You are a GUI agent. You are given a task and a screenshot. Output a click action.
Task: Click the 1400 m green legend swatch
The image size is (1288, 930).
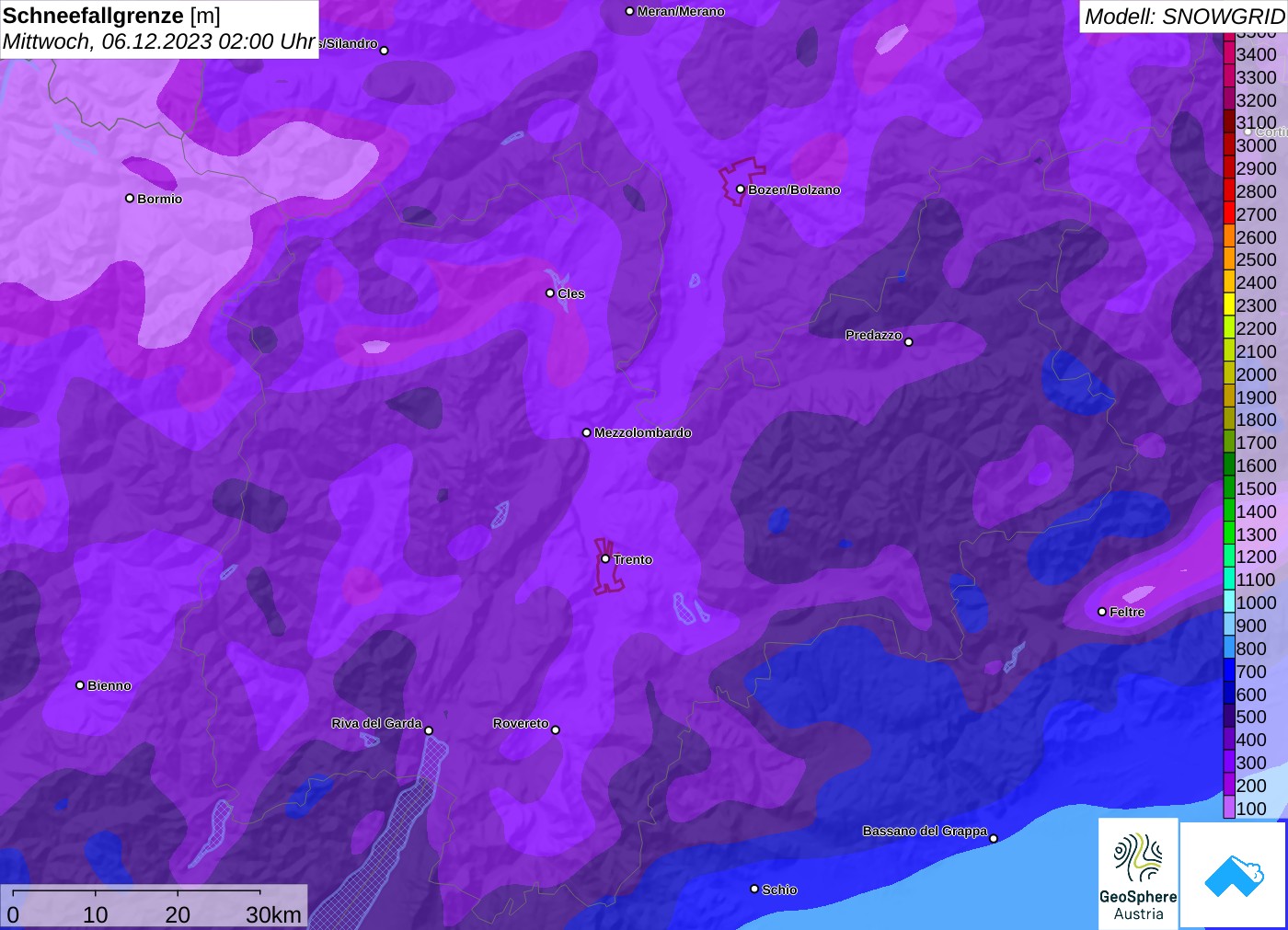[1229, 511]
